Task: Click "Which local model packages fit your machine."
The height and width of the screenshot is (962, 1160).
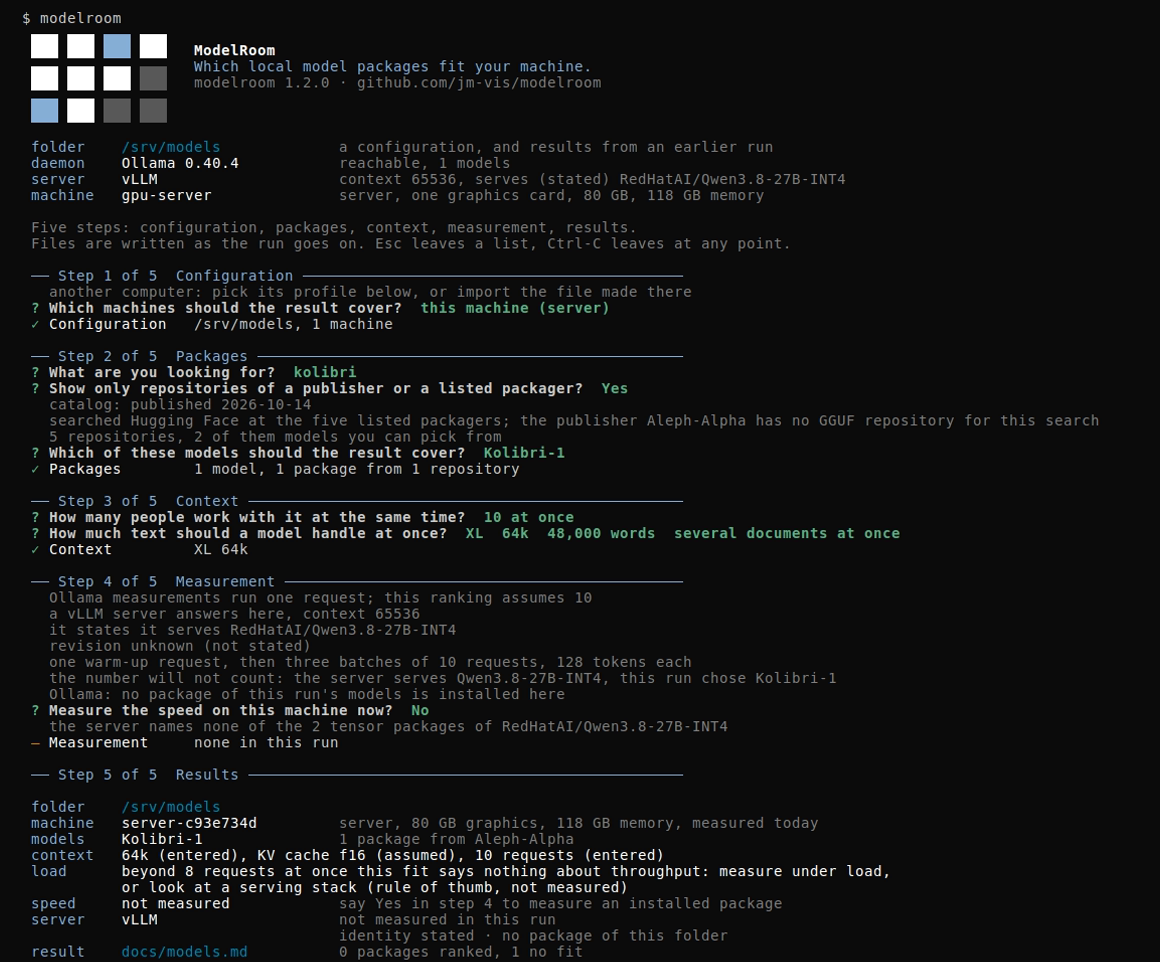Action: pyautogui.click(x=392, y=67)
